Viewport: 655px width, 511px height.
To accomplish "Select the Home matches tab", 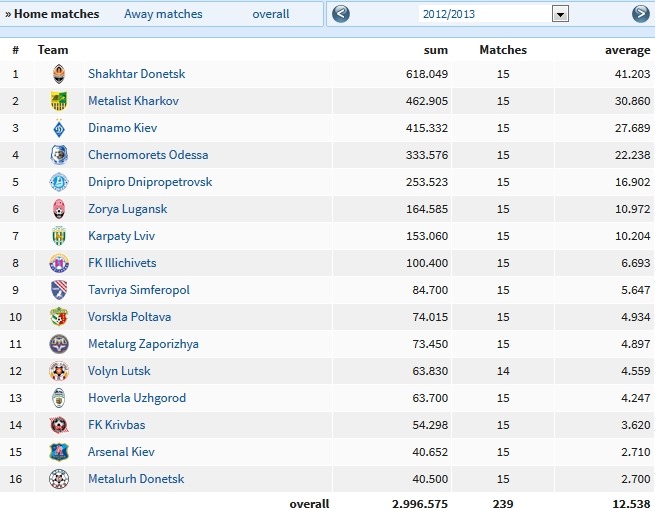I will (x=52, y=14).
